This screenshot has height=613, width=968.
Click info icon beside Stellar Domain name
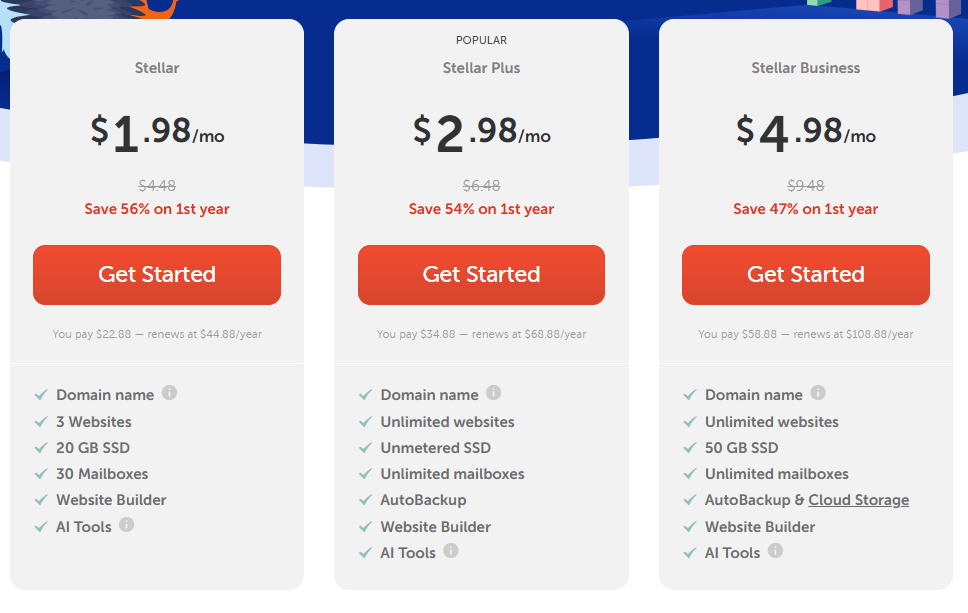pyautogui.click(x=169, y=393)
